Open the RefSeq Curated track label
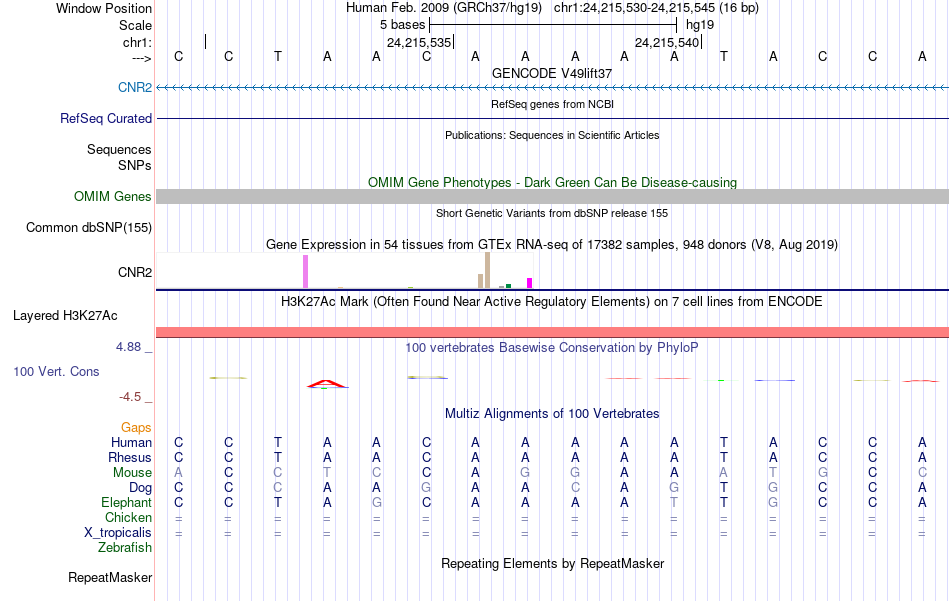950x601 pixels. pos(105,118)
